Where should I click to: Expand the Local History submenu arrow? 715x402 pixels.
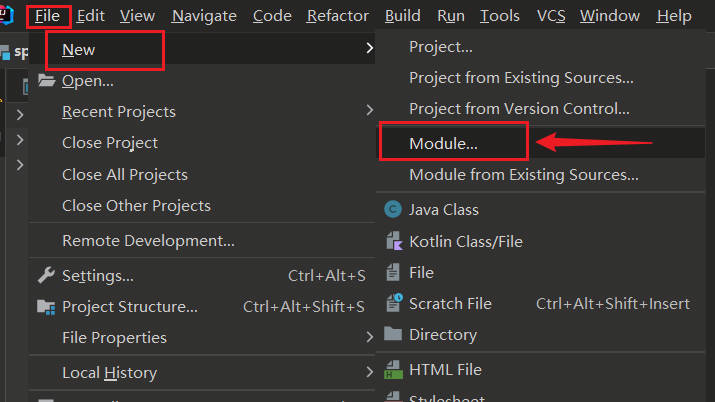pos(369,373)
